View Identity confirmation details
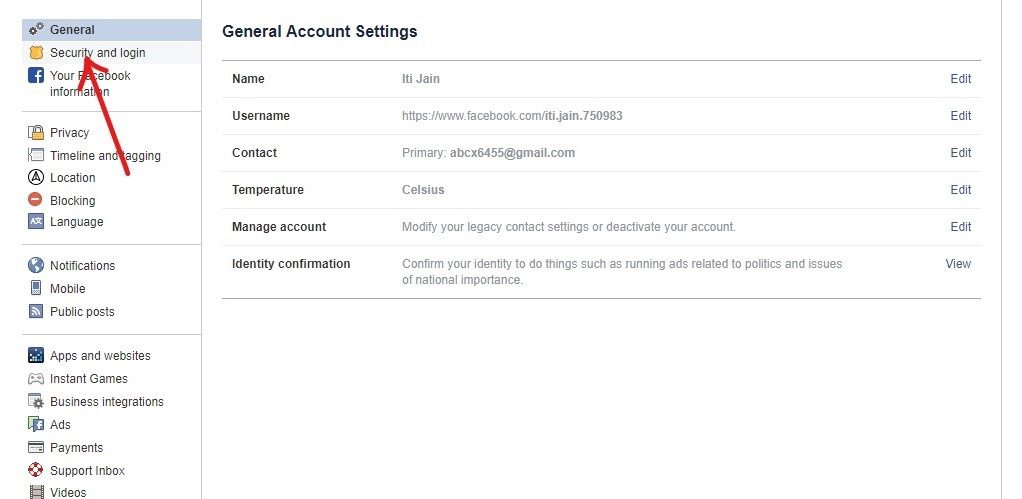The height and width of the screenshot is (499, 1022). 958,264
